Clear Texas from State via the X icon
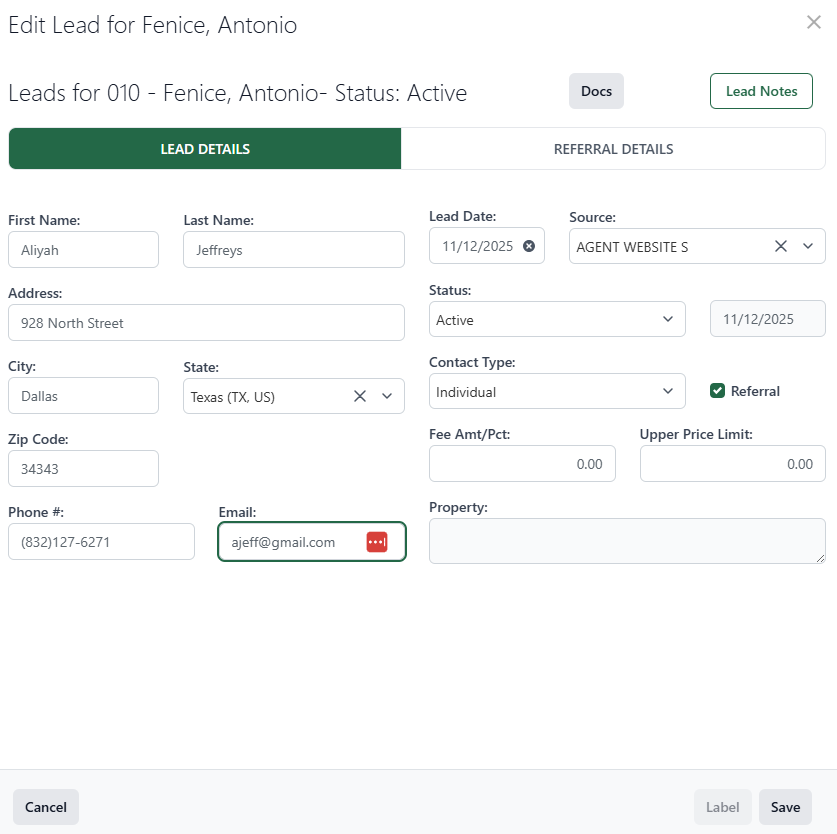 click(359, 395)
